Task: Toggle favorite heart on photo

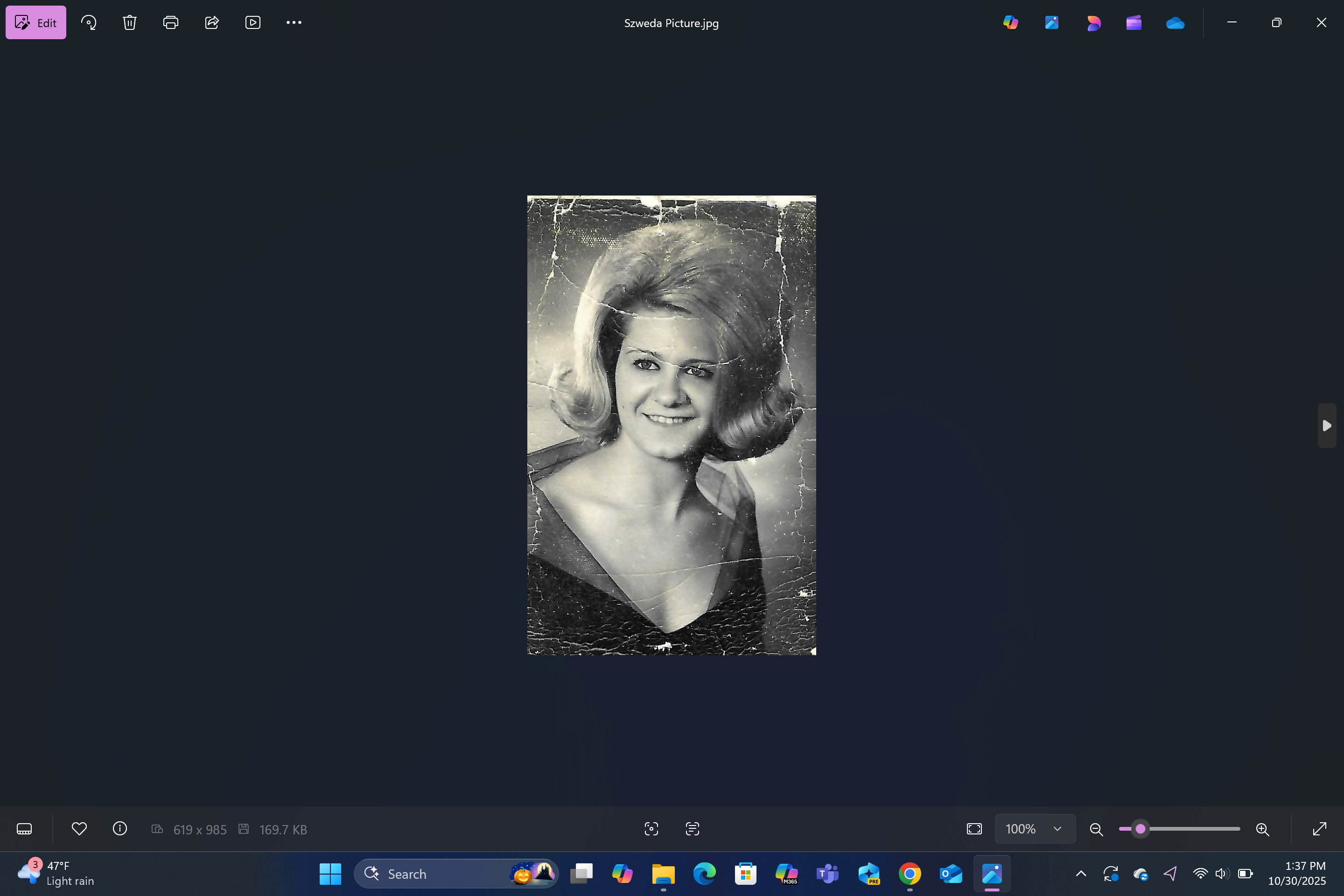Action: coord(79,829)
